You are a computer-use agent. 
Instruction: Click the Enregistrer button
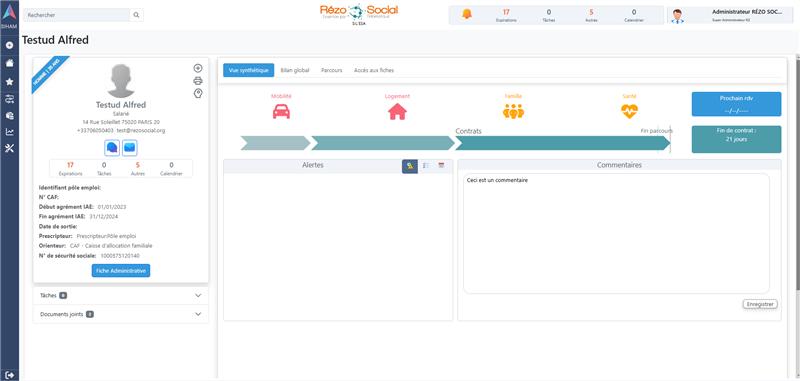pos(760,304)
